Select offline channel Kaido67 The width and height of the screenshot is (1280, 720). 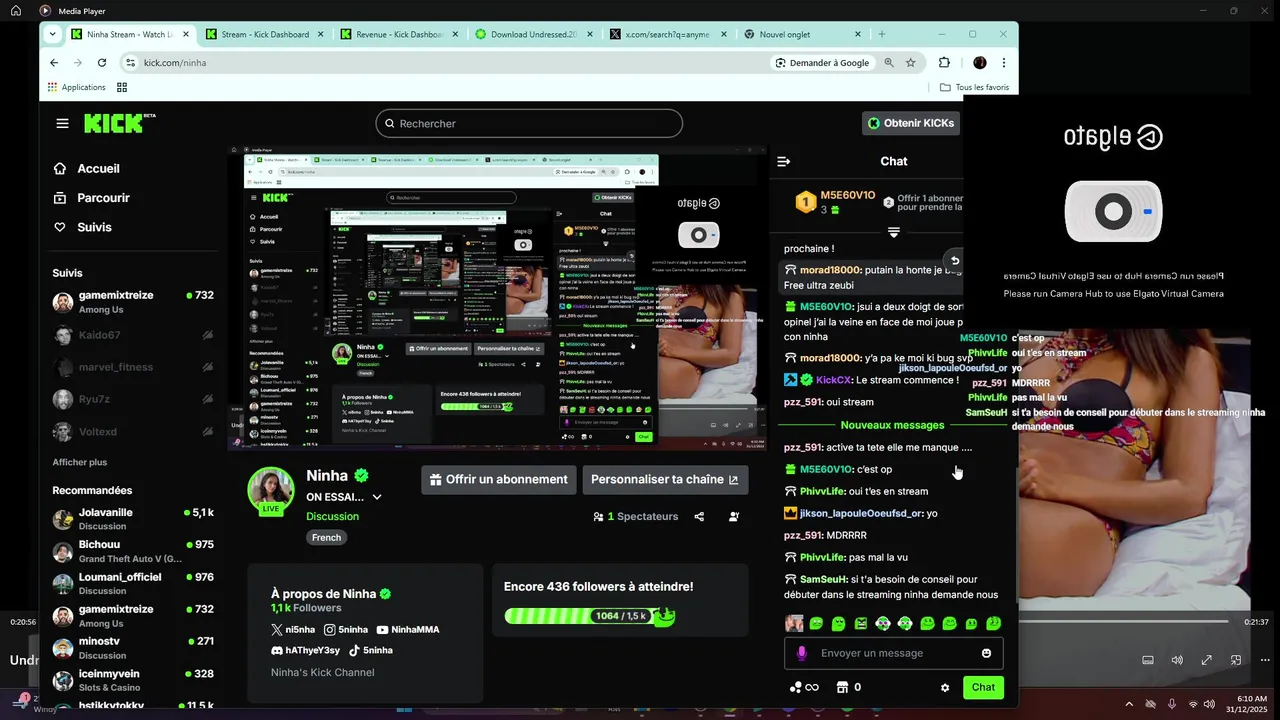point(133,335)
